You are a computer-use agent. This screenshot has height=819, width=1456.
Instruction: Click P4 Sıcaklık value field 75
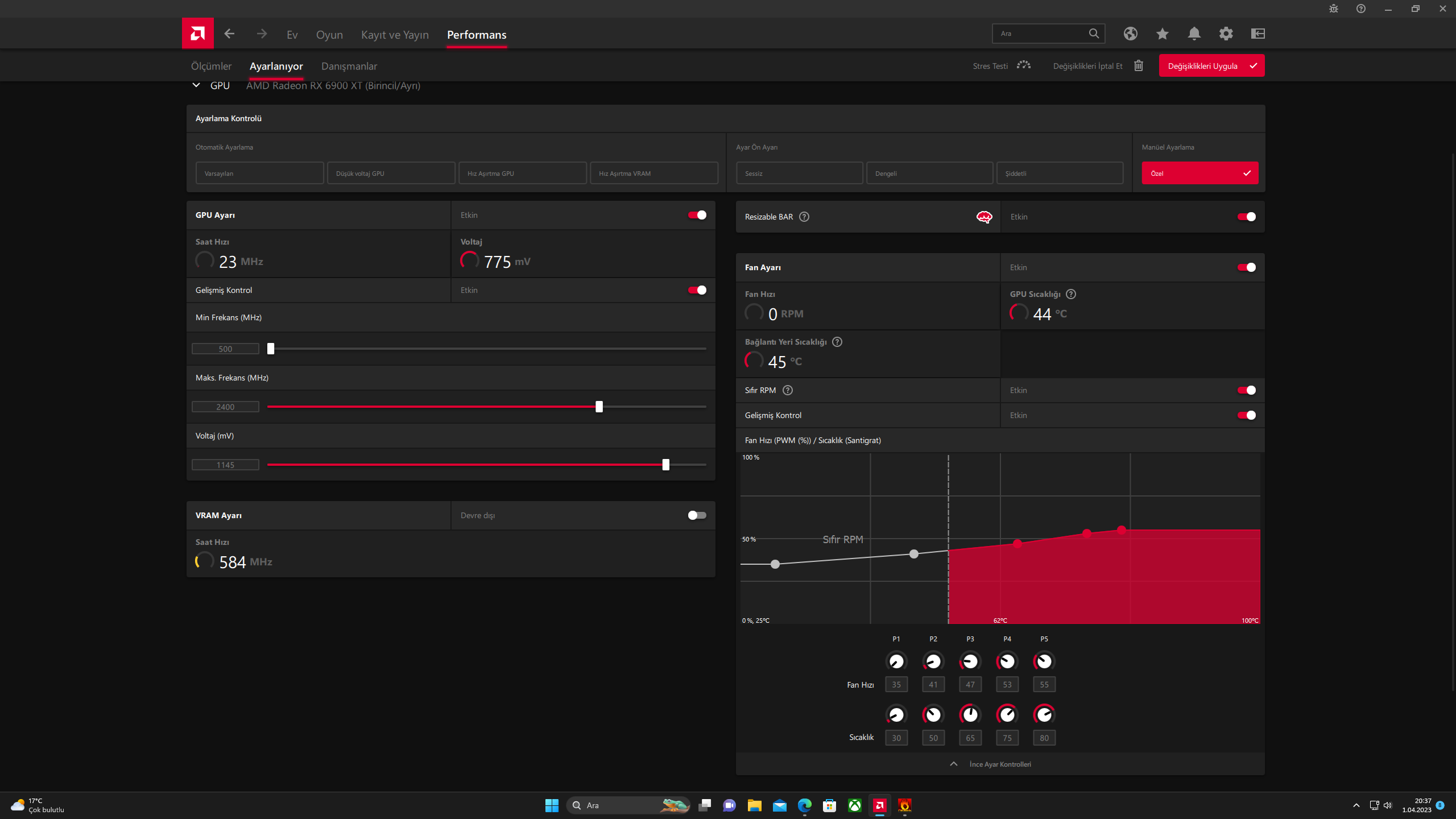coord(1007,738)
